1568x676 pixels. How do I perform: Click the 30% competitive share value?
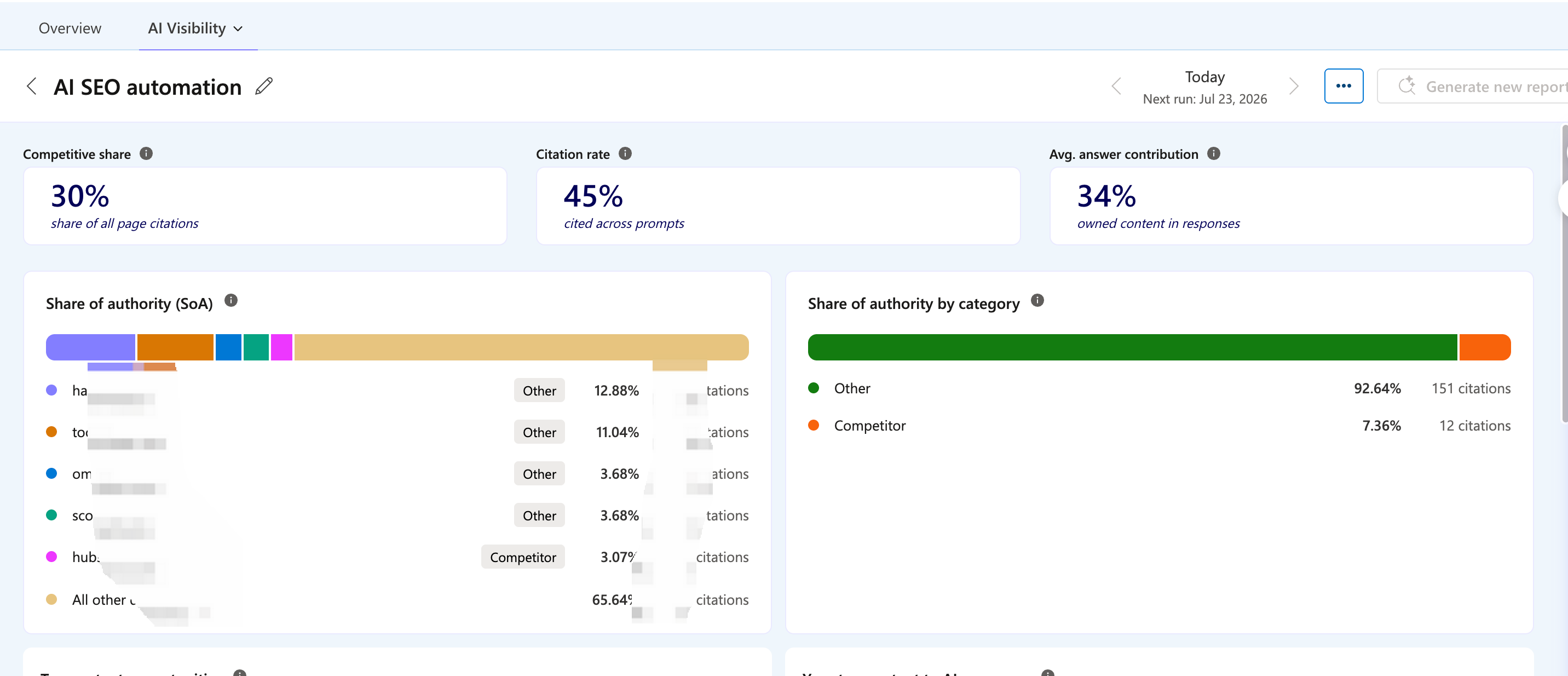(x=80, y=196)
